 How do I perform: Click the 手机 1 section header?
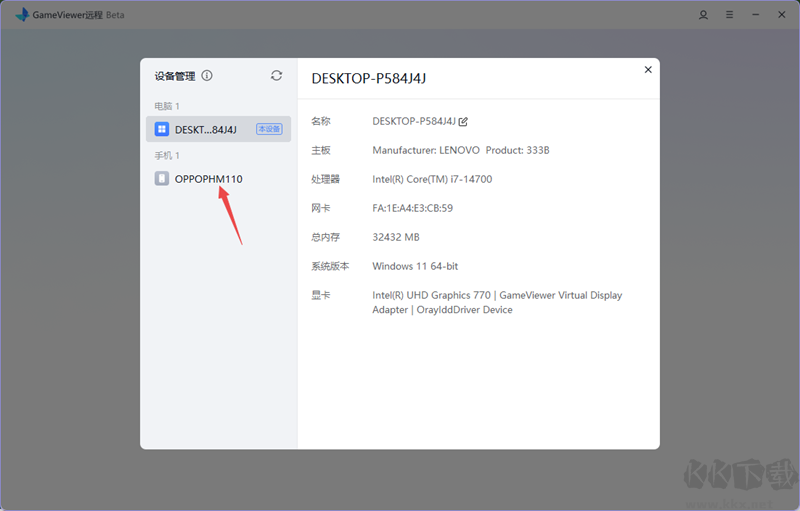[167, 156]
